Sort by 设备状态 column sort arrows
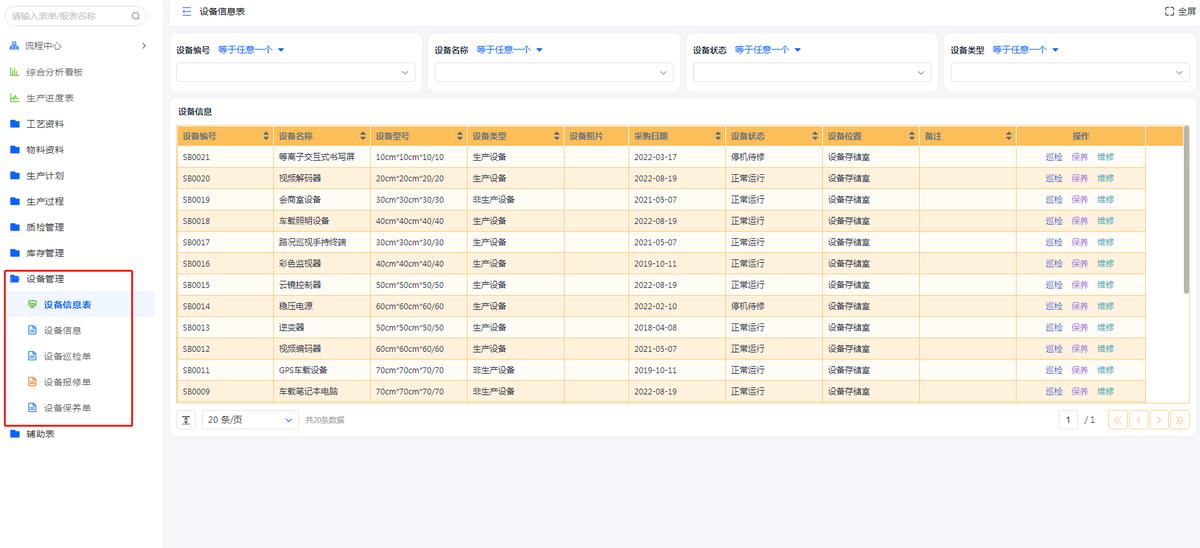The image size is (1200, 548). (815, 136)
